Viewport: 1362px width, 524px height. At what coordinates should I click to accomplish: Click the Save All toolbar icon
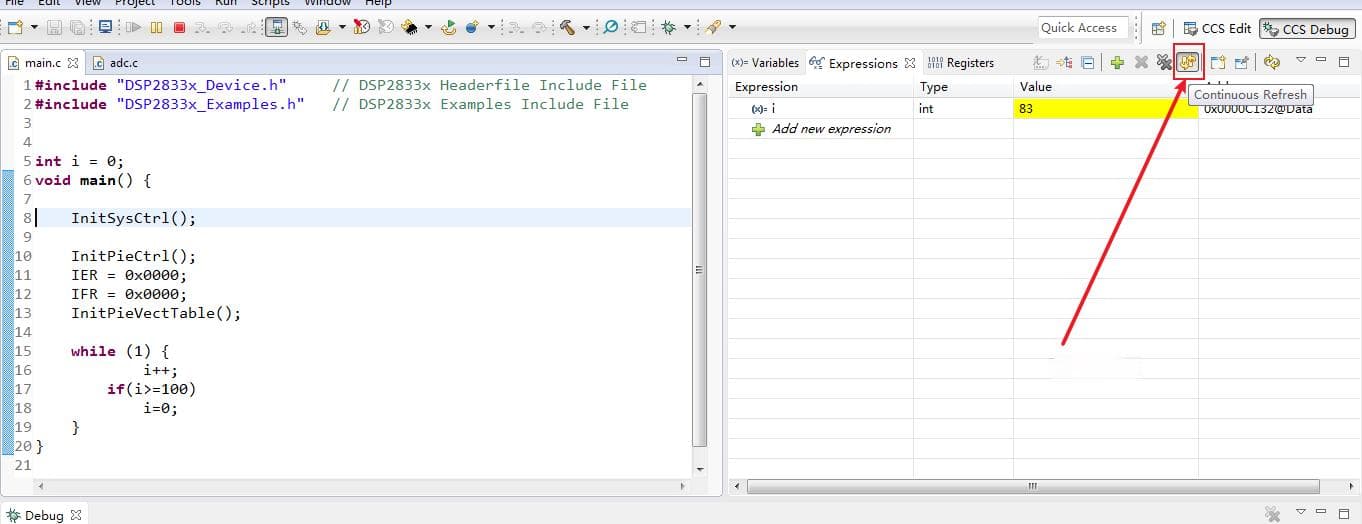pyautogui.click(x=75, y=27)
